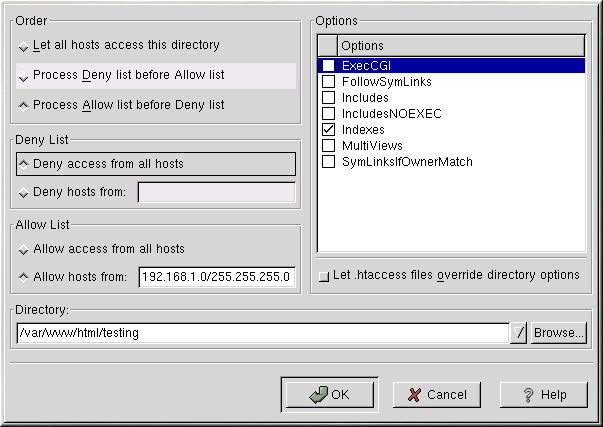Open Help for this dialog
This screenshot has width=603, height=427.
(542, 394)
